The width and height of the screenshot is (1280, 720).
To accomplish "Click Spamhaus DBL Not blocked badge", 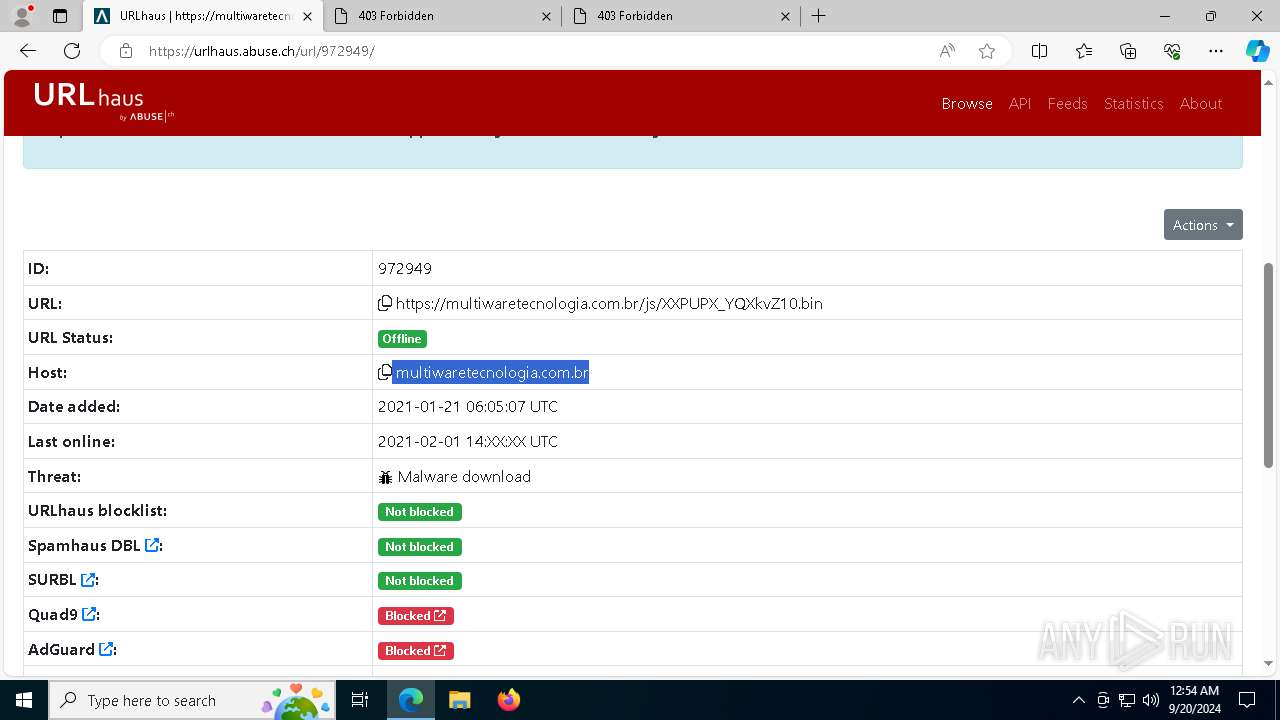I will pos(419,547).
